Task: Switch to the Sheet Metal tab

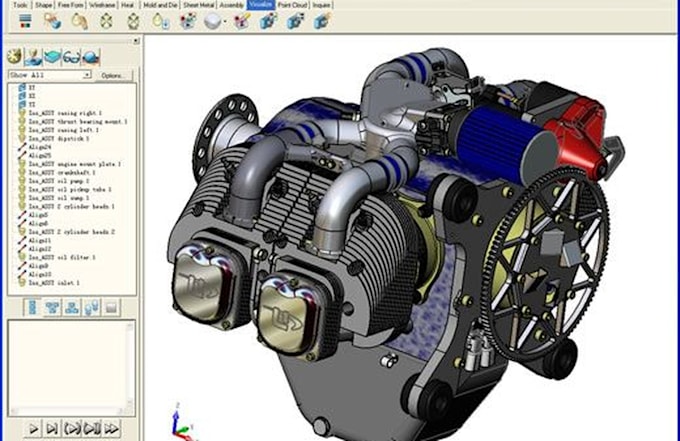Action: tap(199, 5)
